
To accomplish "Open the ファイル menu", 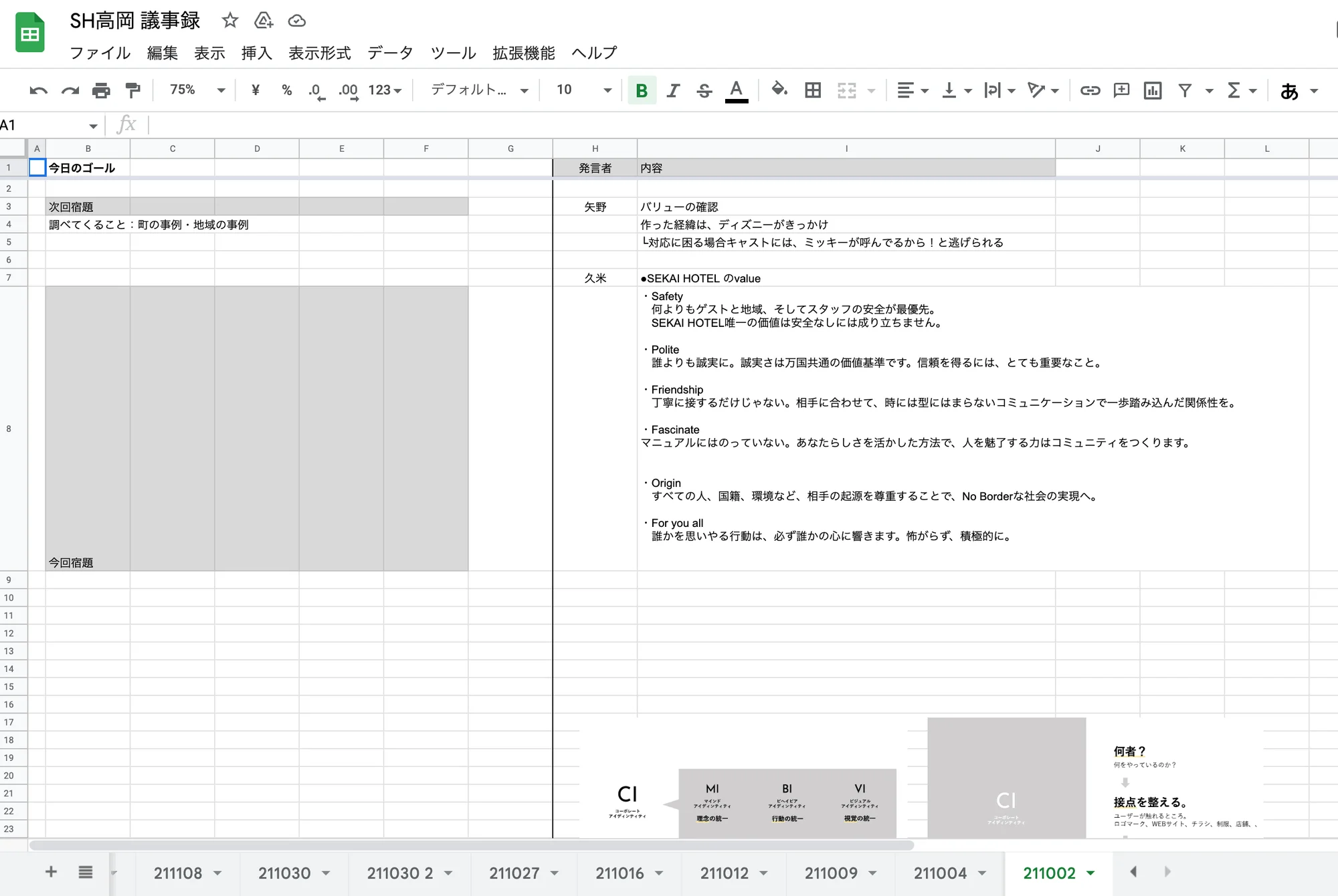I will click(x=100, y=53).
